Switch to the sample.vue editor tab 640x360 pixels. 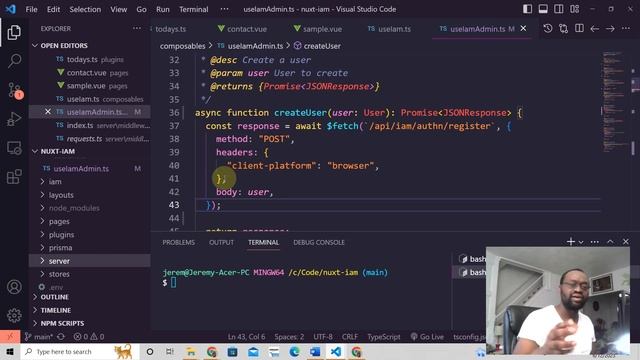pyautogui.click(x=318, y=29)
